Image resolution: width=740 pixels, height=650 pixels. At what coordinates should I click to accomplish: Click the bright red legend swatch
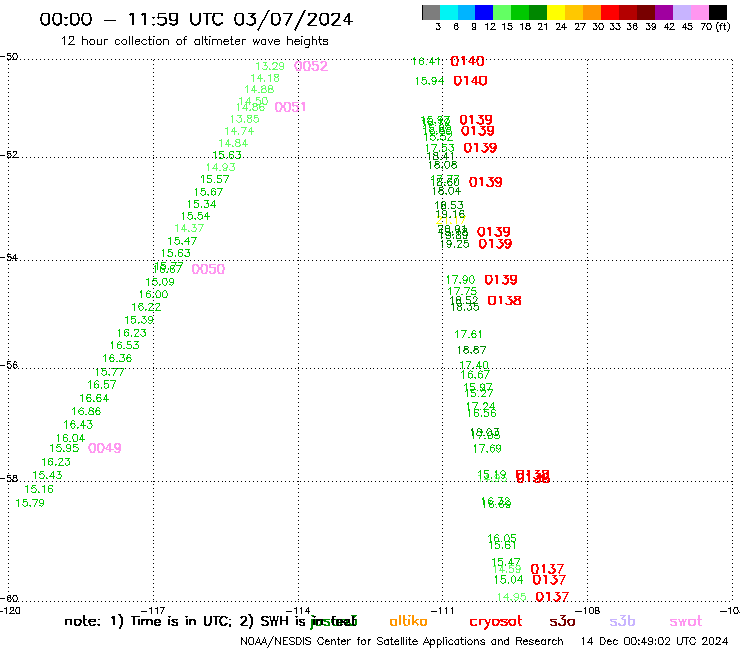pos(610,12)
